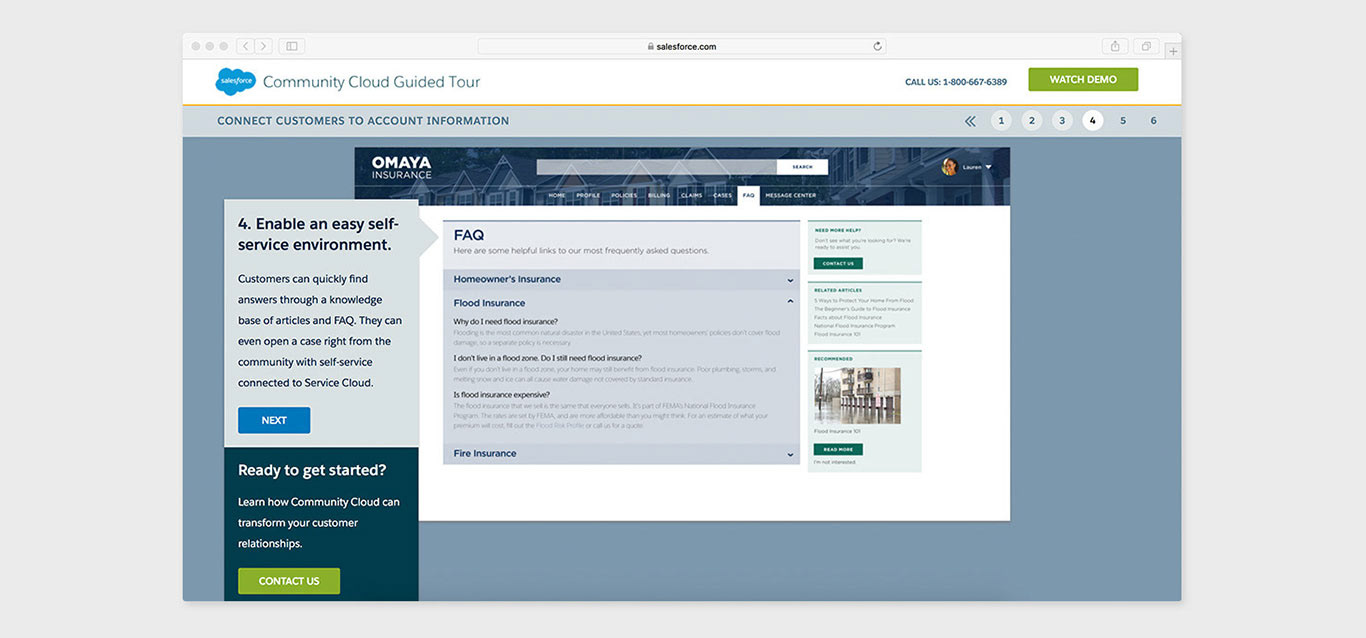The height and width of the screenshot is (638, 1366).
Task: Click 'I don't live in a flood zone' question
Action: click(x=548, y=358)
